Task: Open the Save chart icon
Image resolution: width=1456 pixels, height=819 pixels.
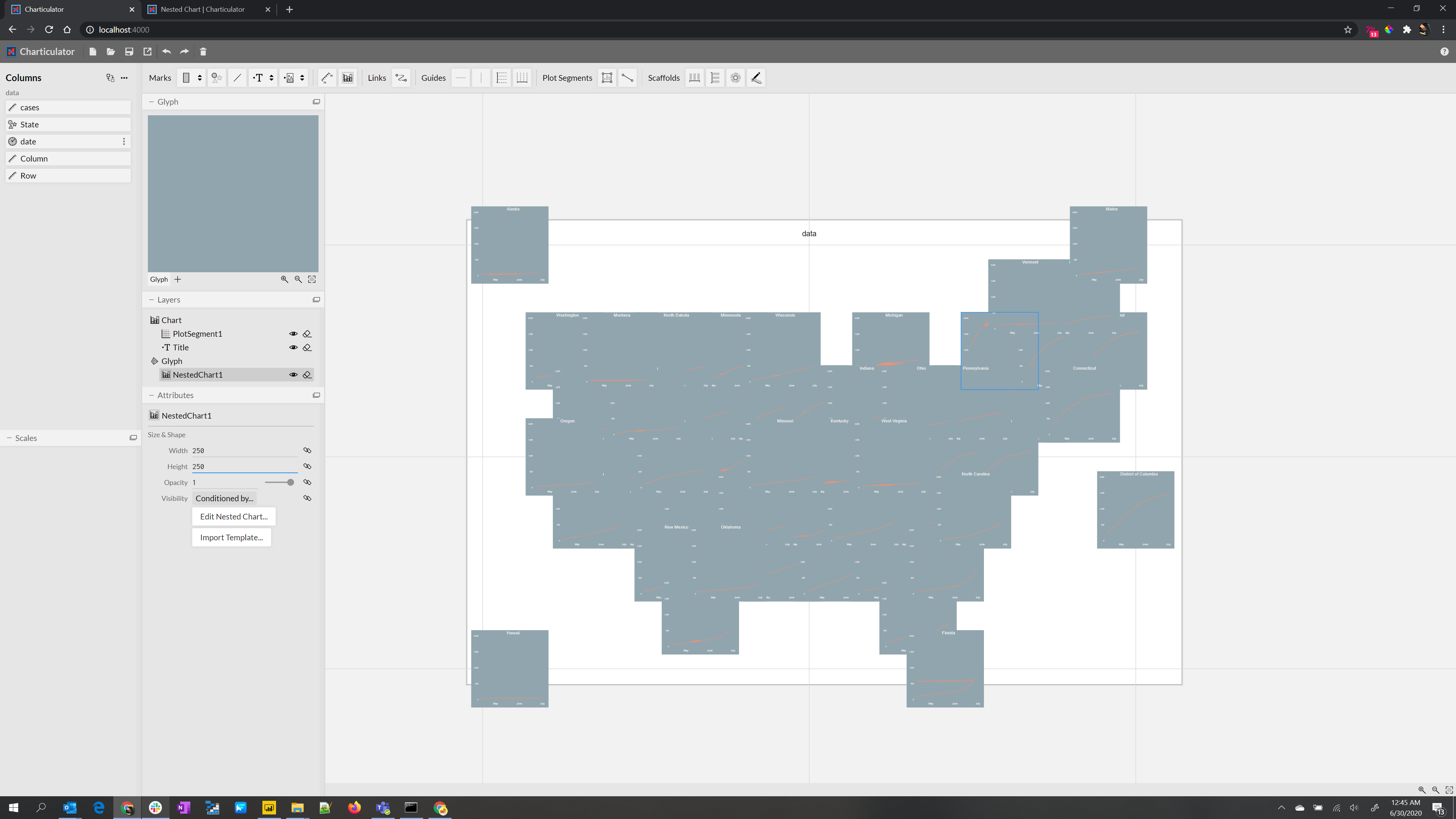Action: tap(129, 52)
